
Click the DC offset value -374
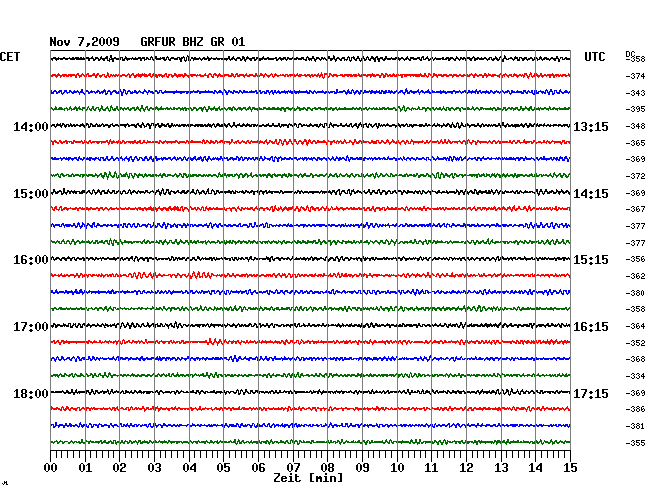tap(635, 76)
